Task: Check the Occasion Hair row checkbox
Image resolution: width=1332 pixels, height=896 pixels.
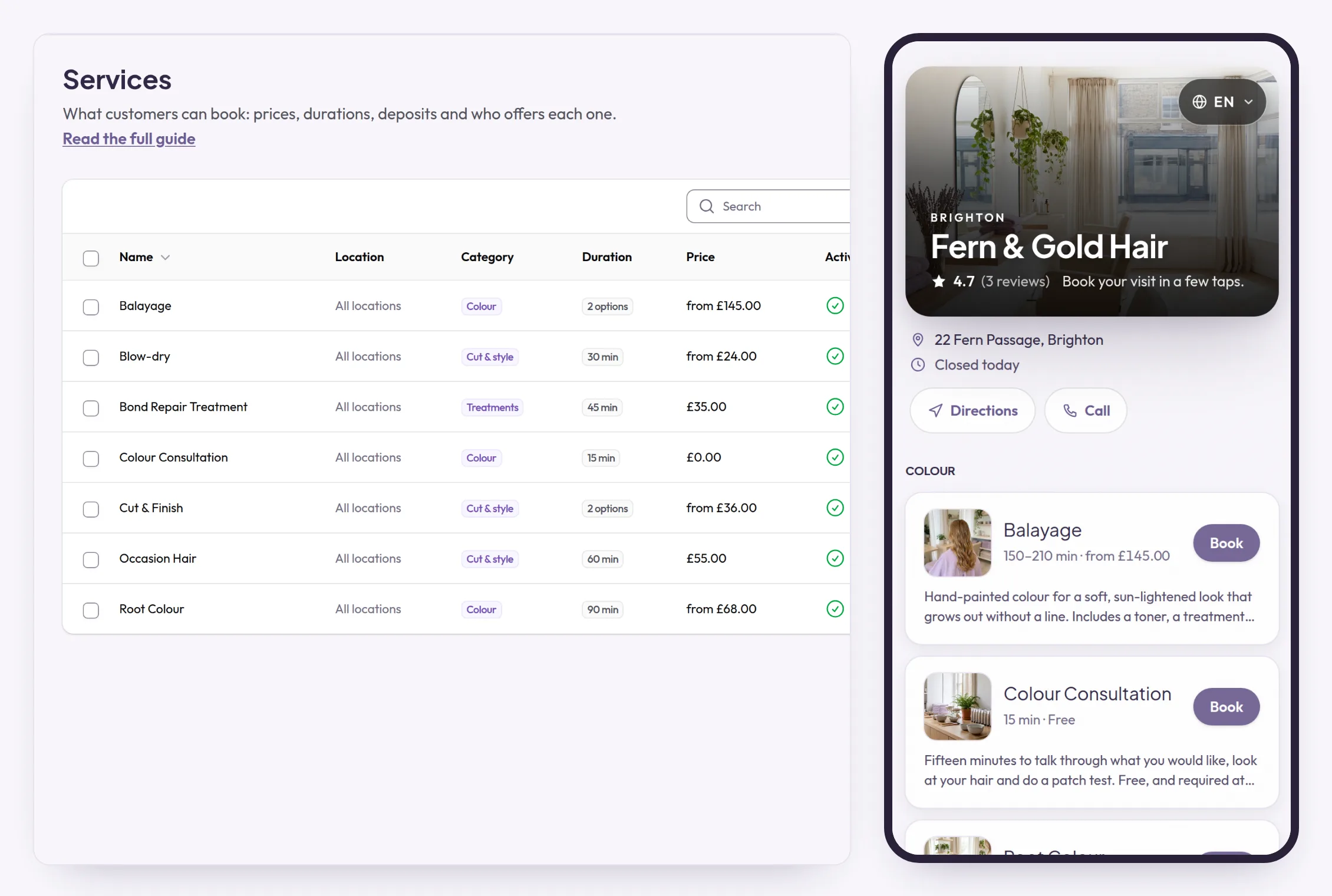Action: (91, 560)
